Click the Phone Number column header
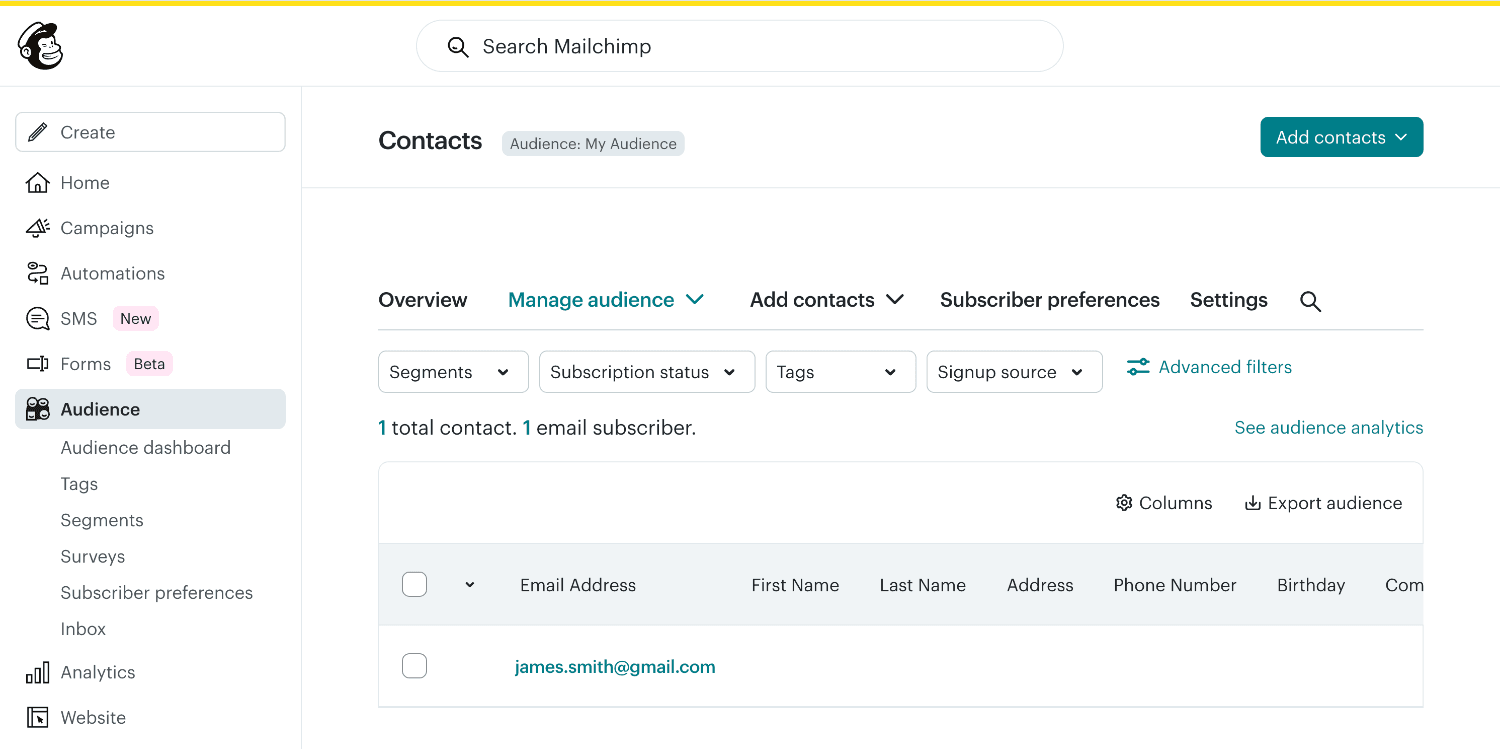 [1175, 586]
